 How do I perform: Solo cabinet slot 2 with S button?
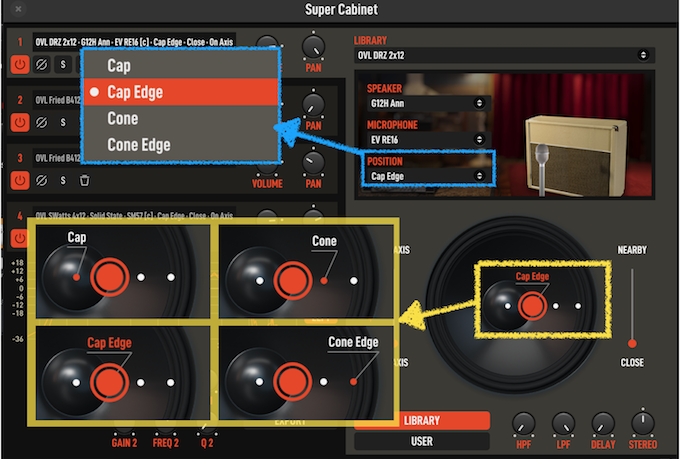tap(63, 122)
